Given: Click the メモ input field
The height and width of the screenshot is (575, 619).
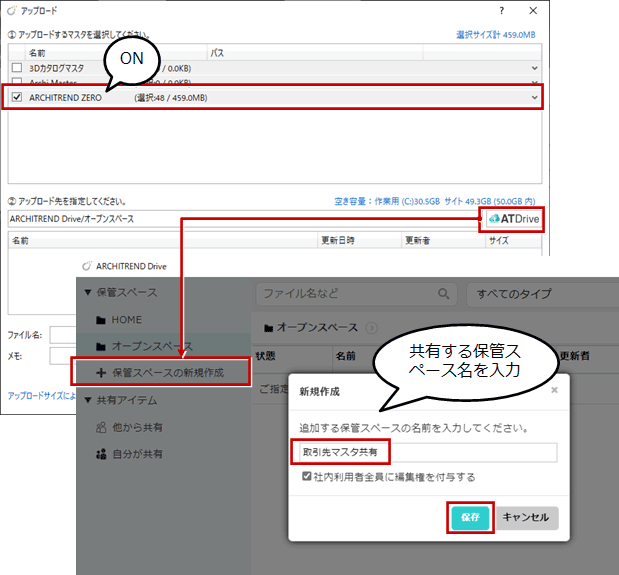Looking at the screenshot, I should pos(63,356).
